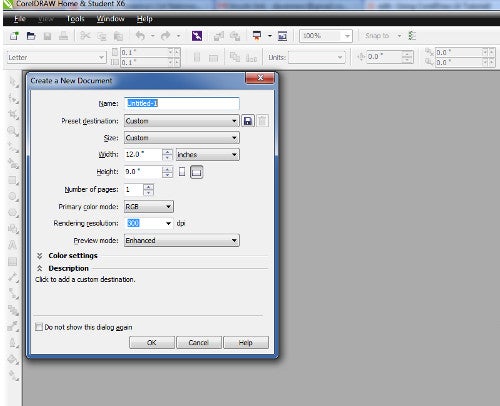Open Preview mode Enhanced dropdown
This screenshot has width=500, height=406.
point(182,240)
